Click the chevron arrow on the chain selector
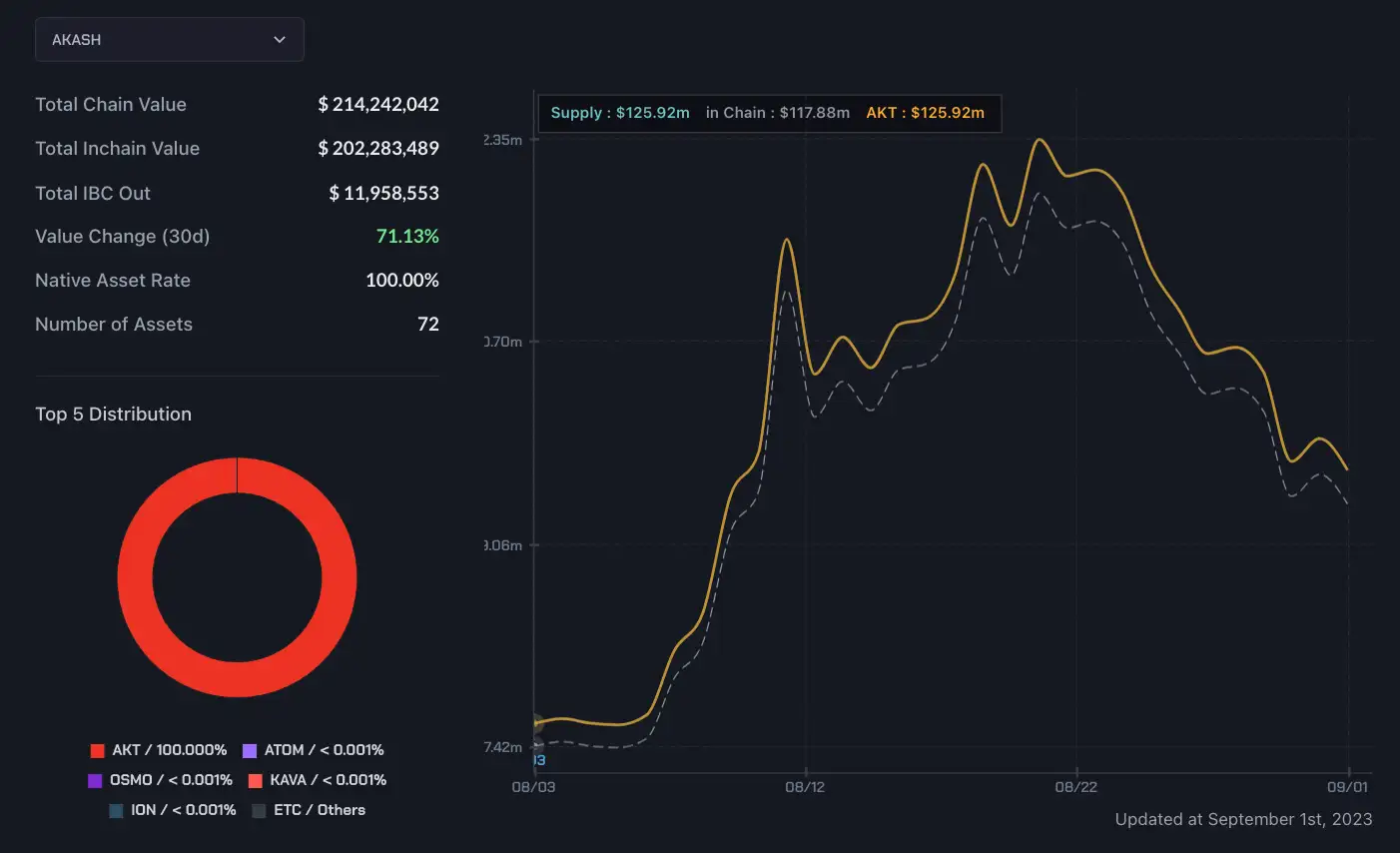 280,39
